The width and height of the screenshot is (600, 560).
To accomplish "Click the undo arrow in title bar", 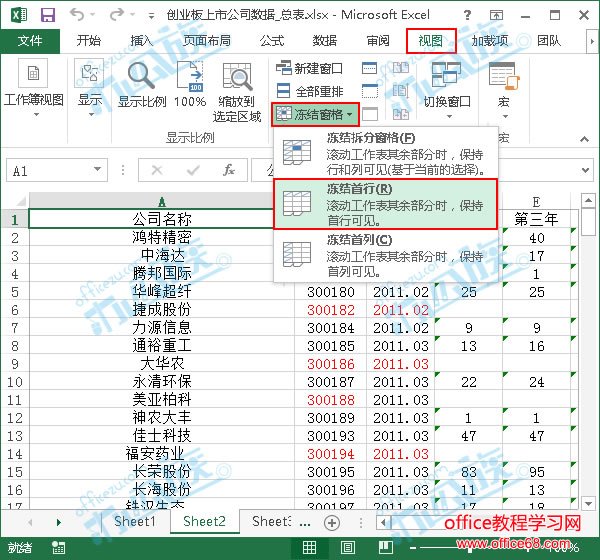I will click(78, 15).
